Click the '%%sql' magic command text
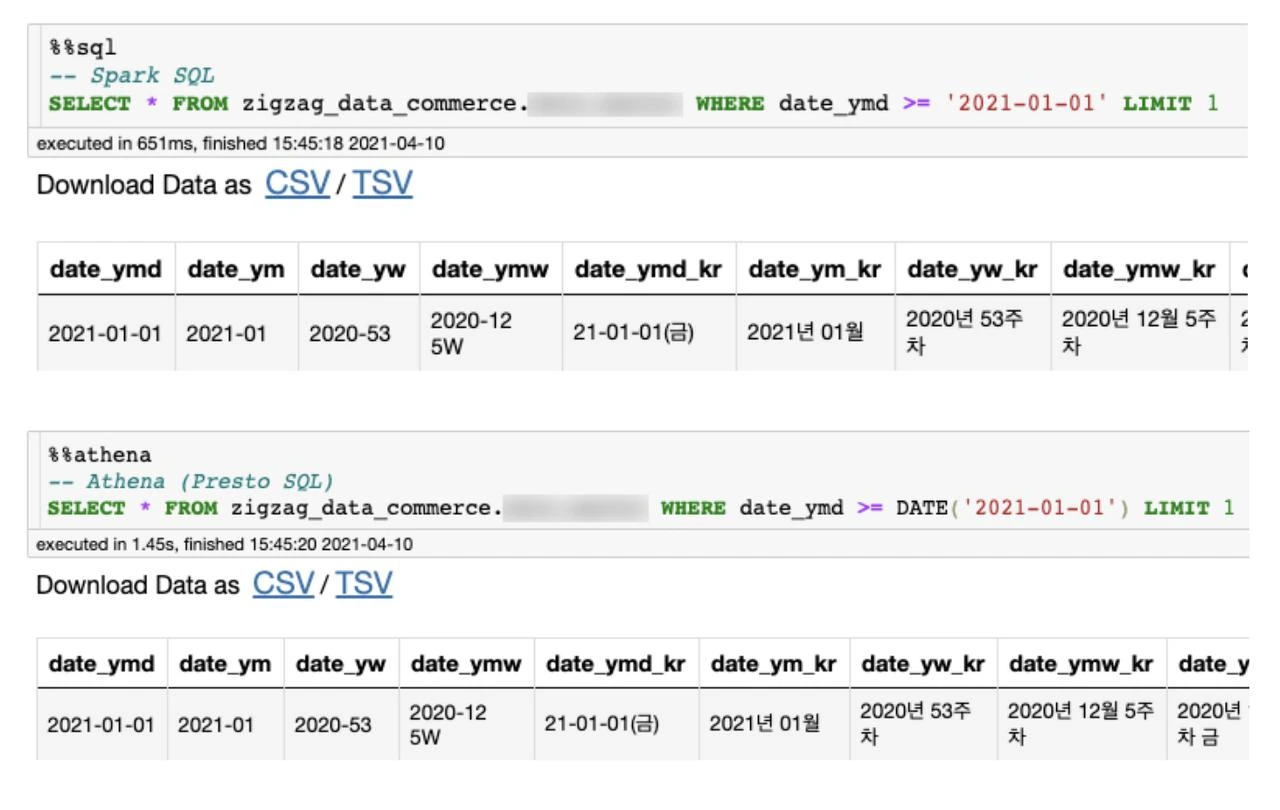The height and width of the screenshot is (810, 1280). (82, 47)
